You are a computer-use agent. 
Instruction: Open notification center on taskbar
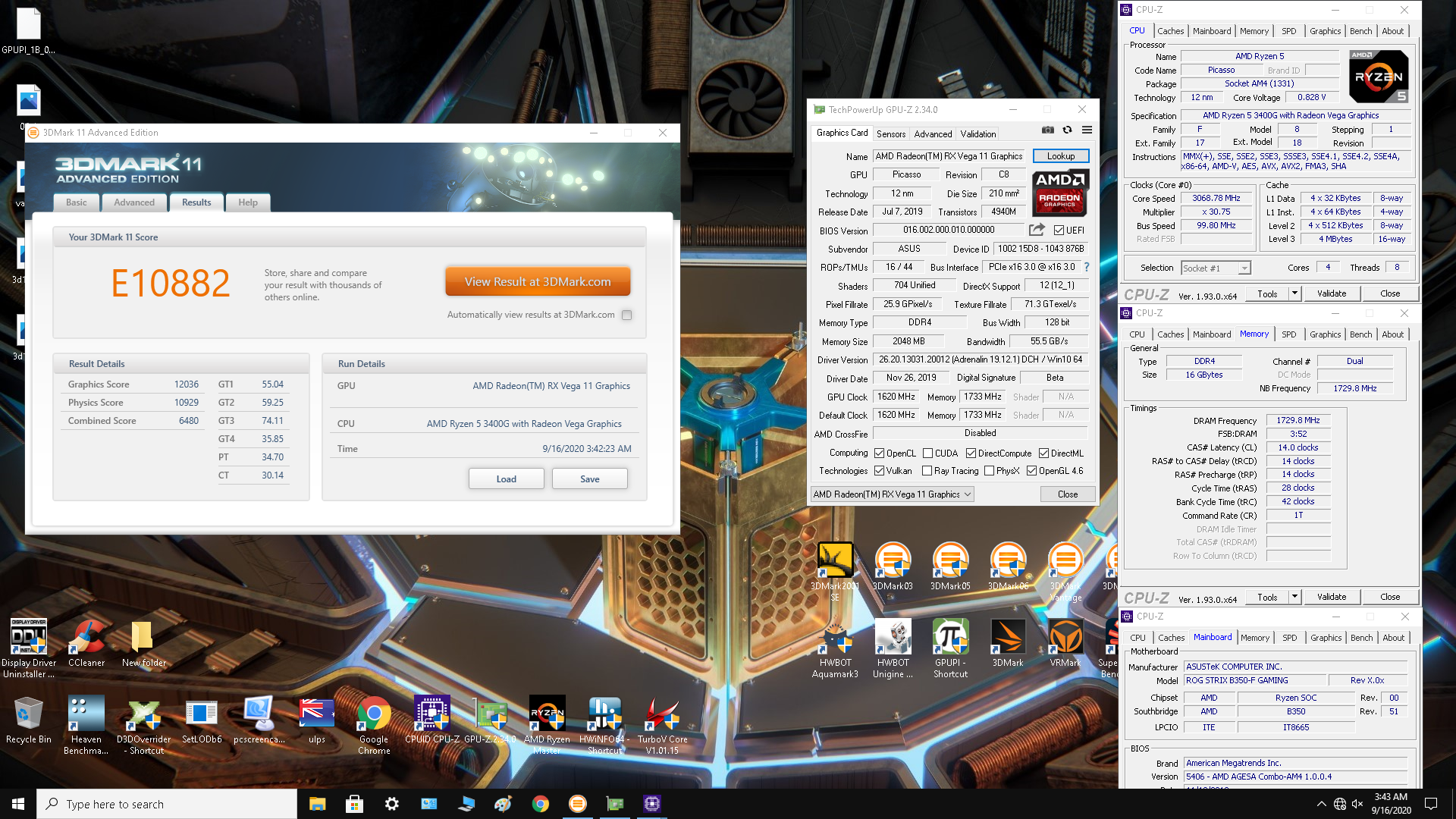pyautogui.click(x=1431, y=804)
